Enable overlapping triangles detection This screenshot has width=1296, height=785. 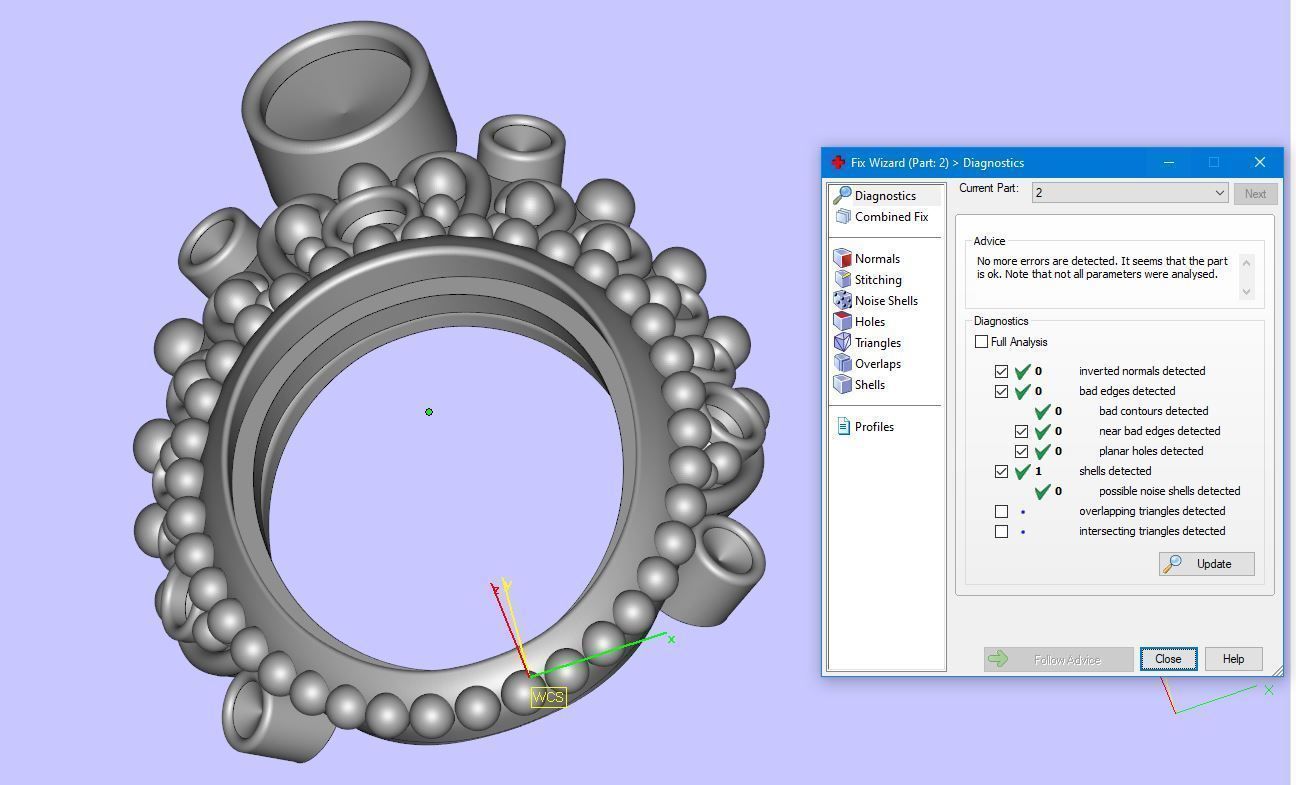pyautogui.click(x=1001, y=511)
